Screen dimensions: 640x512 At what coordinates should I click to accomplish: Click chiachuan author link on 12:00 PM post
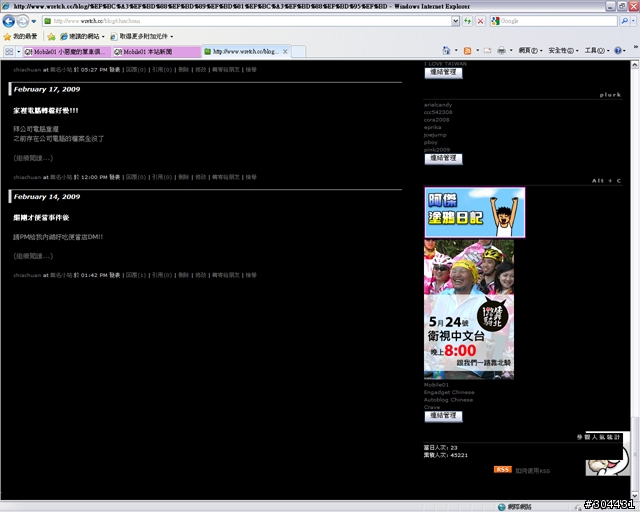[27, 177]
